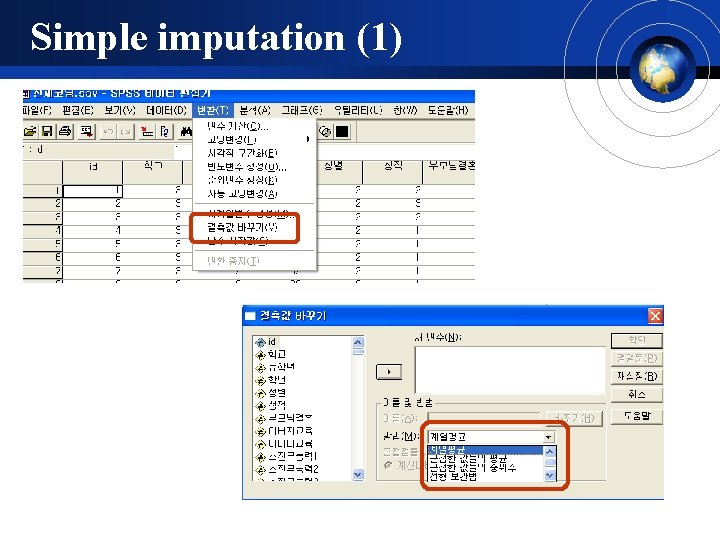Screen dimensions: 720x540
Task: Open the 파일(F) menu
Action: (37, 110)
